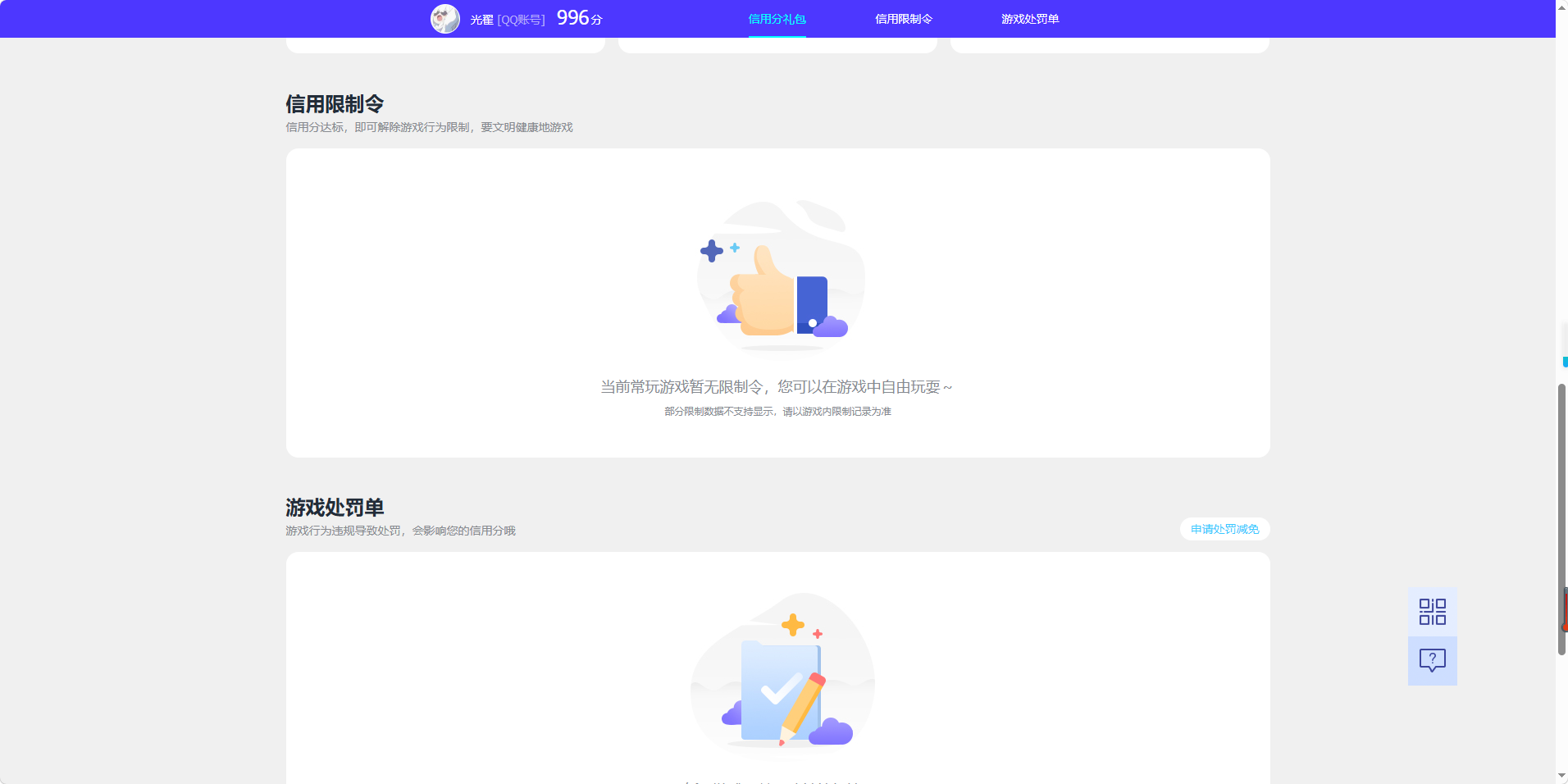Click the 申请处罚减免 button

(x=1224, y=529)
